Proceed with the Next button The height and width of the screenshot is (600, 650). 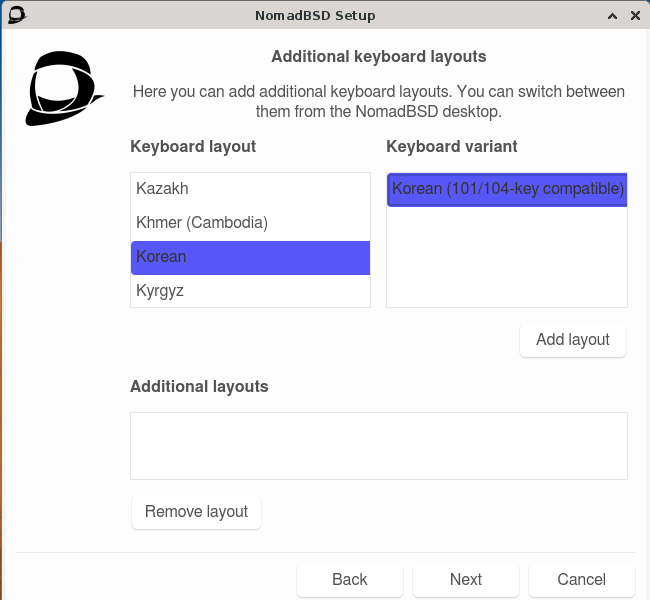466,580
